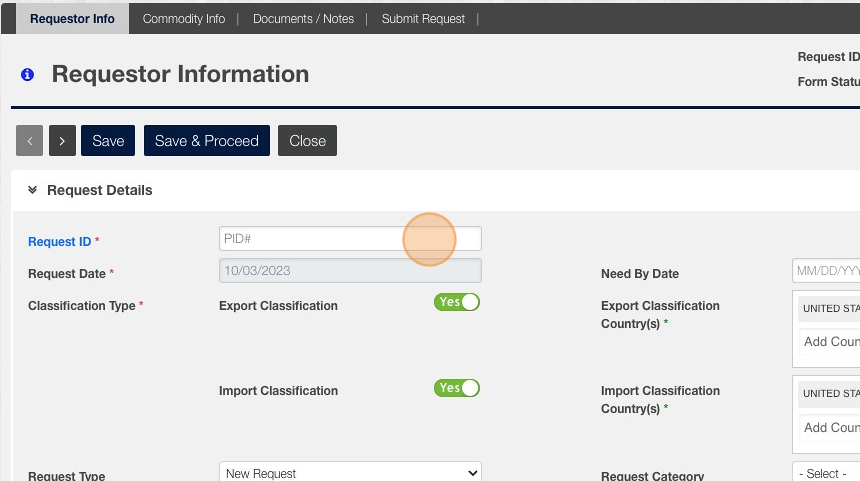Click the blue info icon beside Requestor Information
The height and width of the screenshot is (481, 860).
point(27,75)
